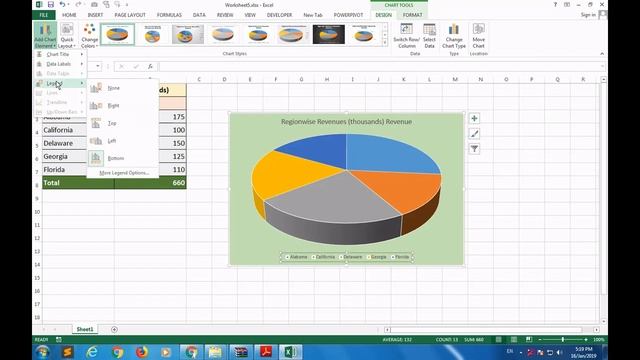Click the Chart Elements plus button
Image resolution: width=640 pixels, height=360 pixels.
[474, 118]
